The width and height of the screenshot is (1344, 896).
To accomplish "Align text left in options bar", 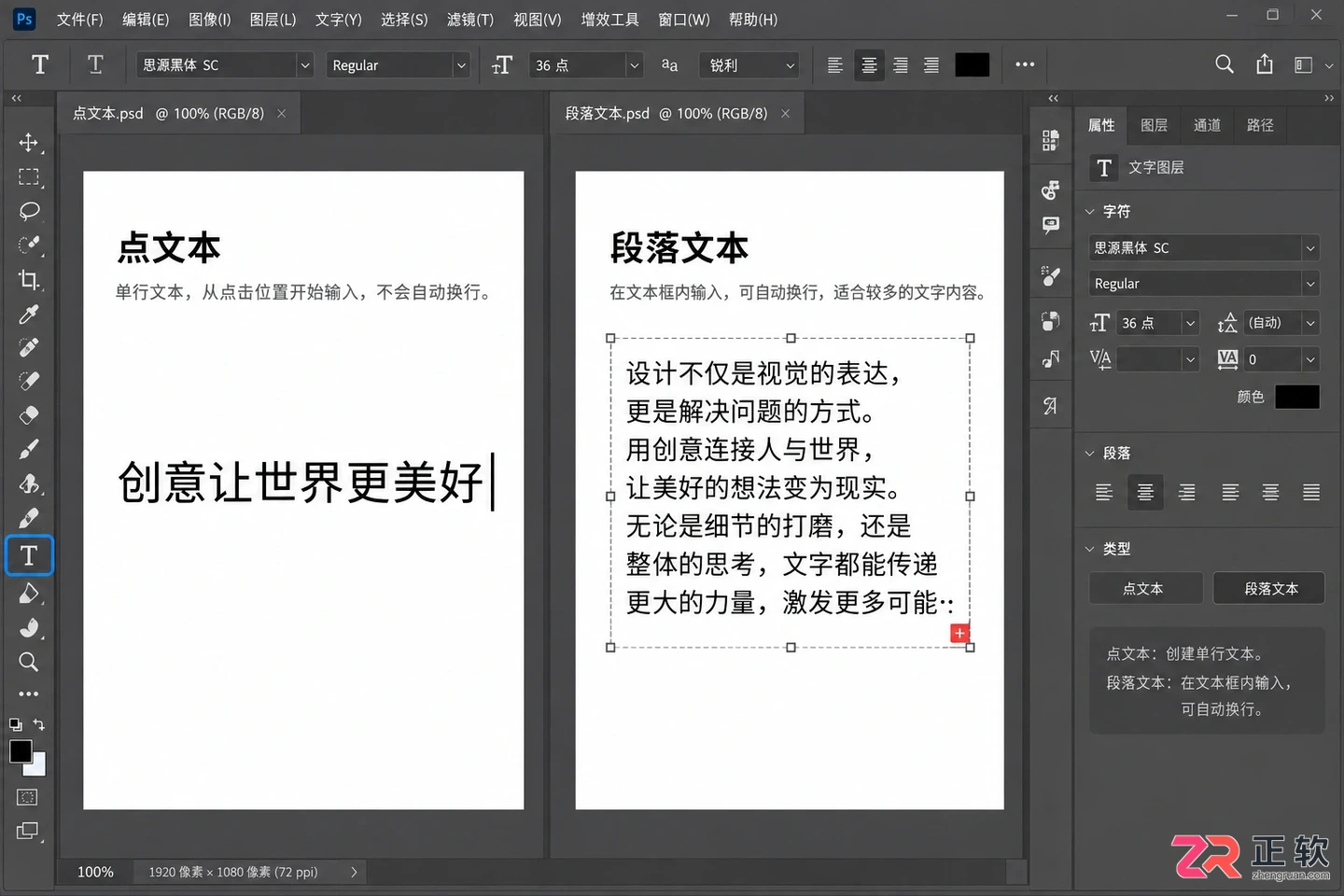I will [835, 64].
